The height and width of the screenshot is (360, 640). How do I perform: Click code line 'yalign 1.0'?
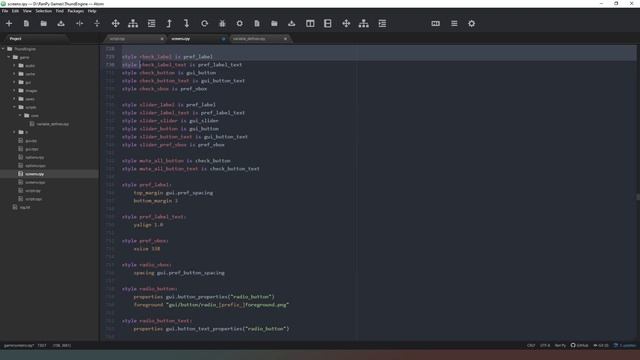[x=148, y=225]
